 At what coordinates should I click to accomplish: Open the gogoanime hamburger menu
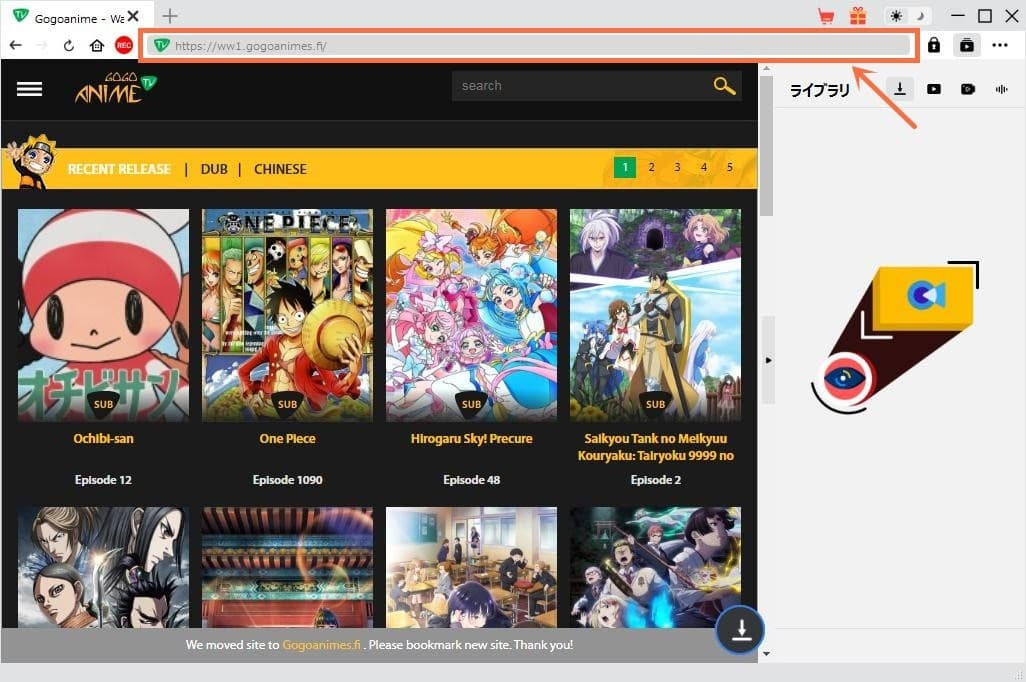pyautogui.click(x=30, y=89)
